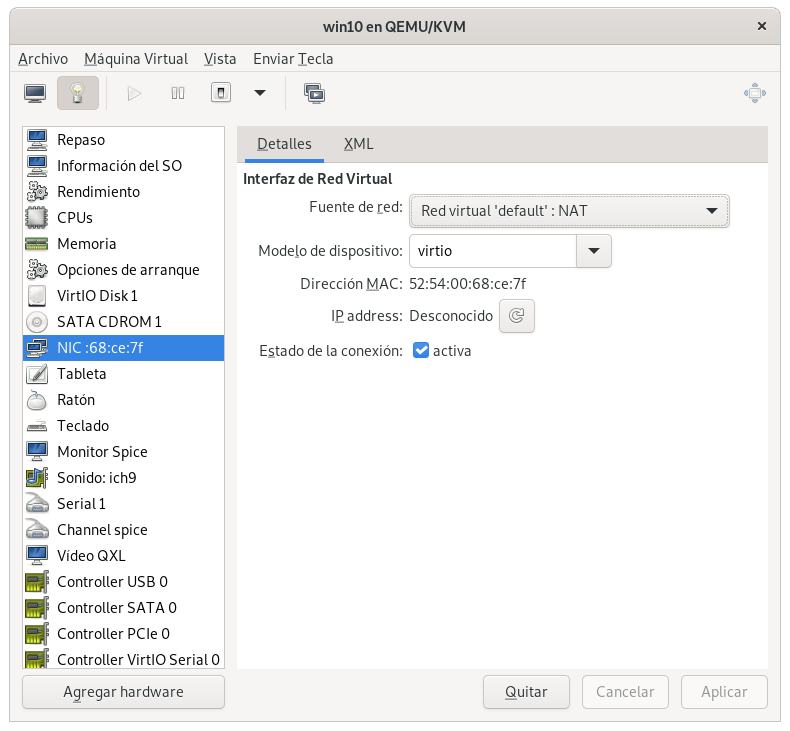This screenshot has width=790, height=731.
Task: Open the device model dropdown arrow
Action: pyautogui.click(x=594, y=251)
